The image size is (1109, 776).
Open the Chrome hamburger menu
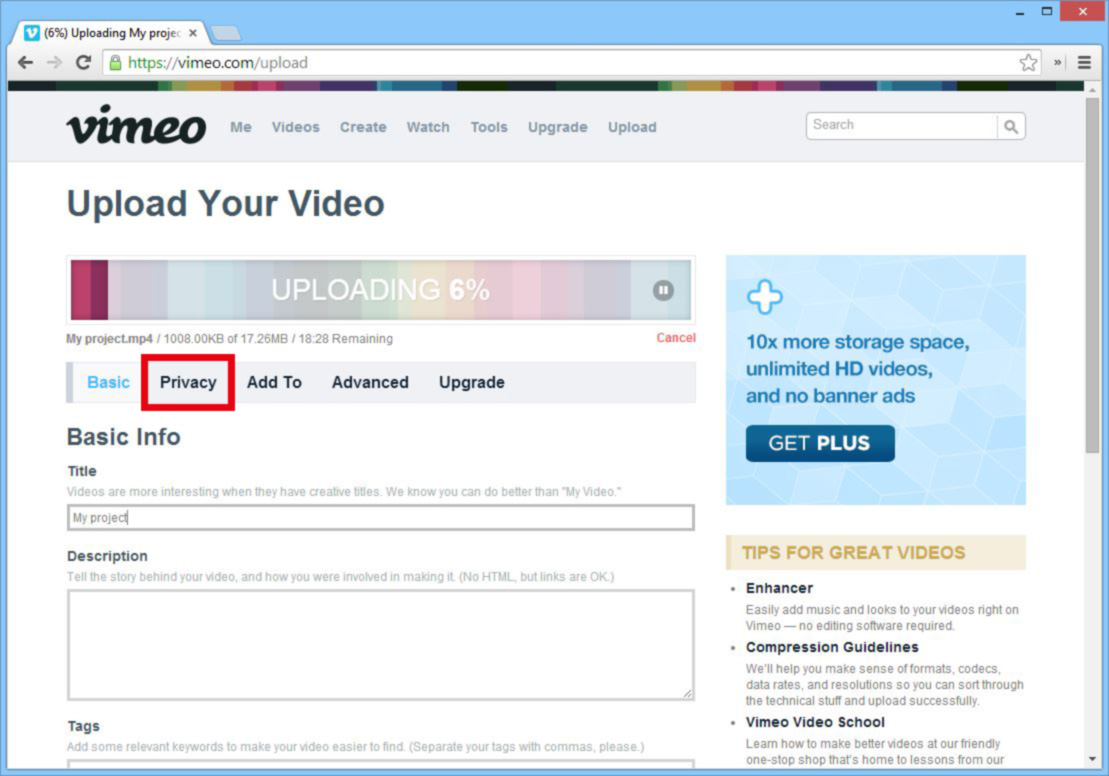tap(1084, 62)
